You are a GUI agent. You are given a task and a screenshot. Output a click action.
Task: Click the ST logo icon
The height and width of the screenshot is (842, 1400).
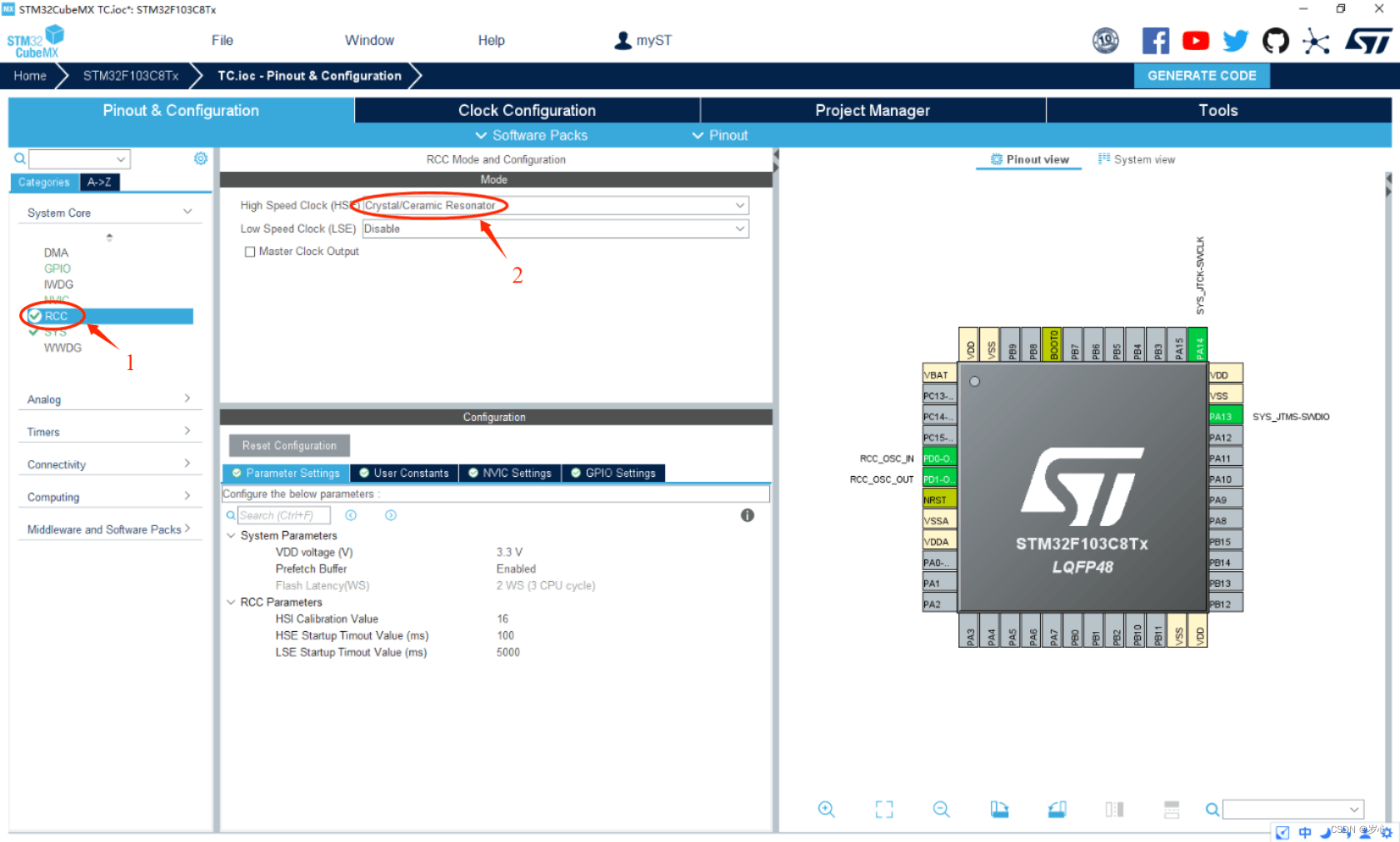click(1368, 41)
